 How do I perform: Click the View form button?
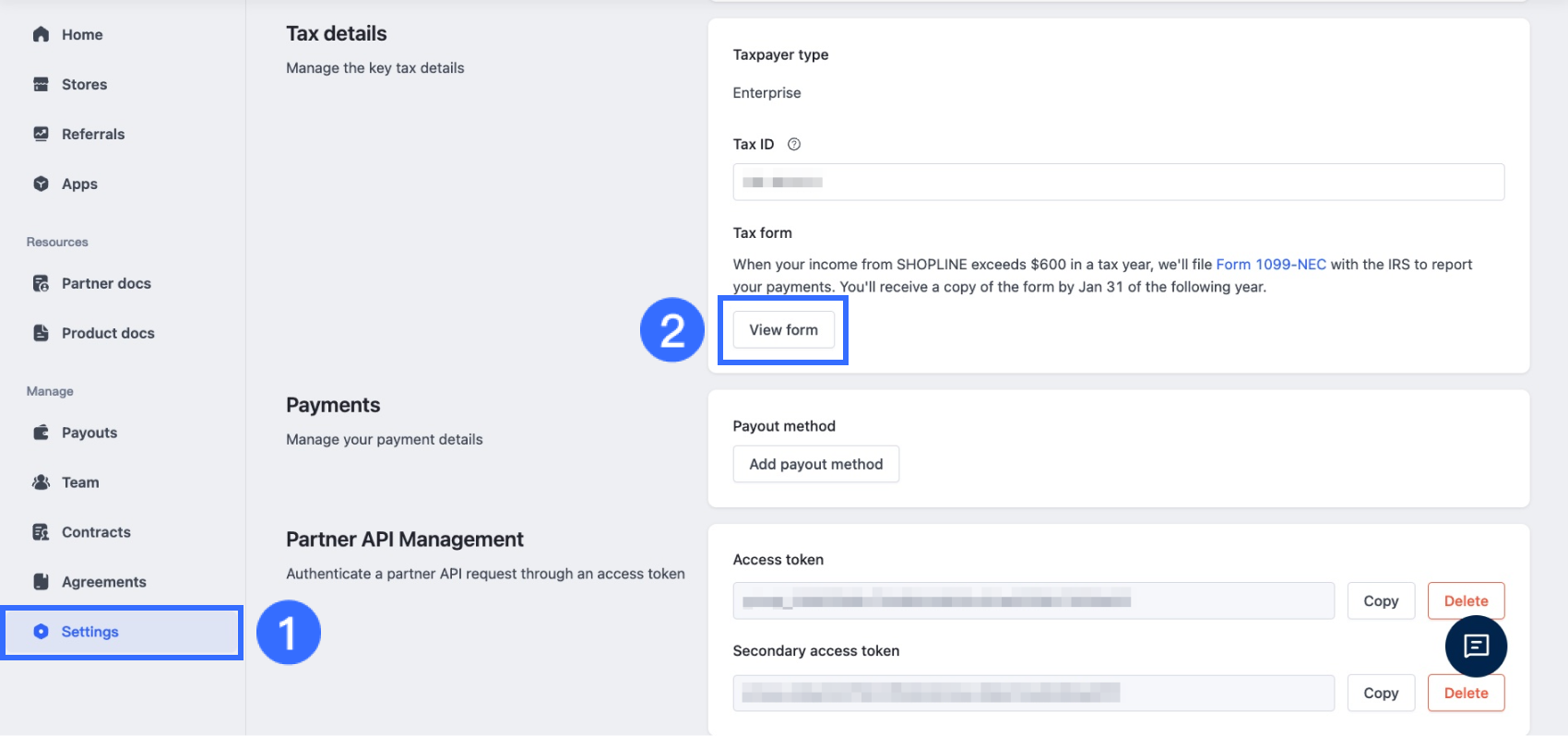pos(783,329)
